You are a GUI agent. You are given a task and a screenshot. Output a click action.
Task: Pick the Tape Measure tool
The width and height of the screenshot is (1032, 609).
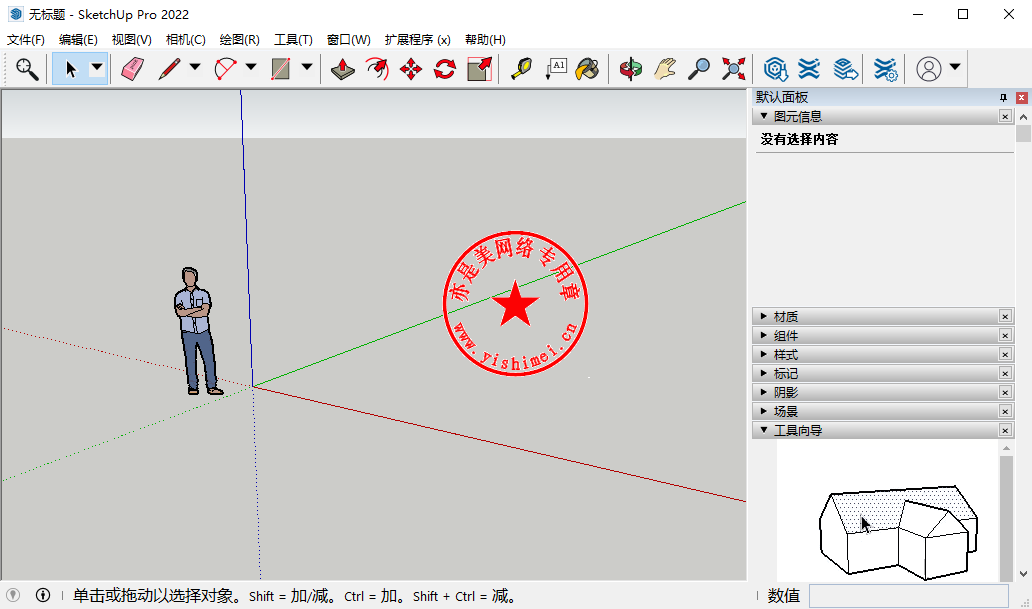(521, 68)
